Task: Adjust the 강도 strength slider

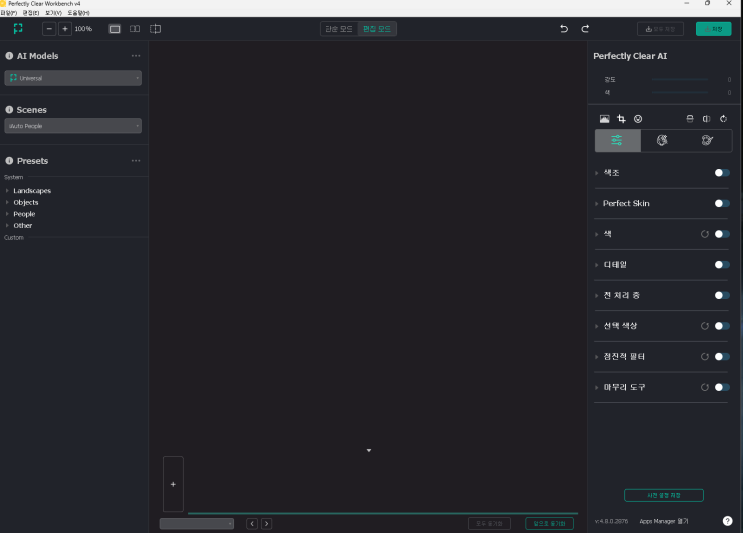Action: pyautogui.click(x=680, y=80)
